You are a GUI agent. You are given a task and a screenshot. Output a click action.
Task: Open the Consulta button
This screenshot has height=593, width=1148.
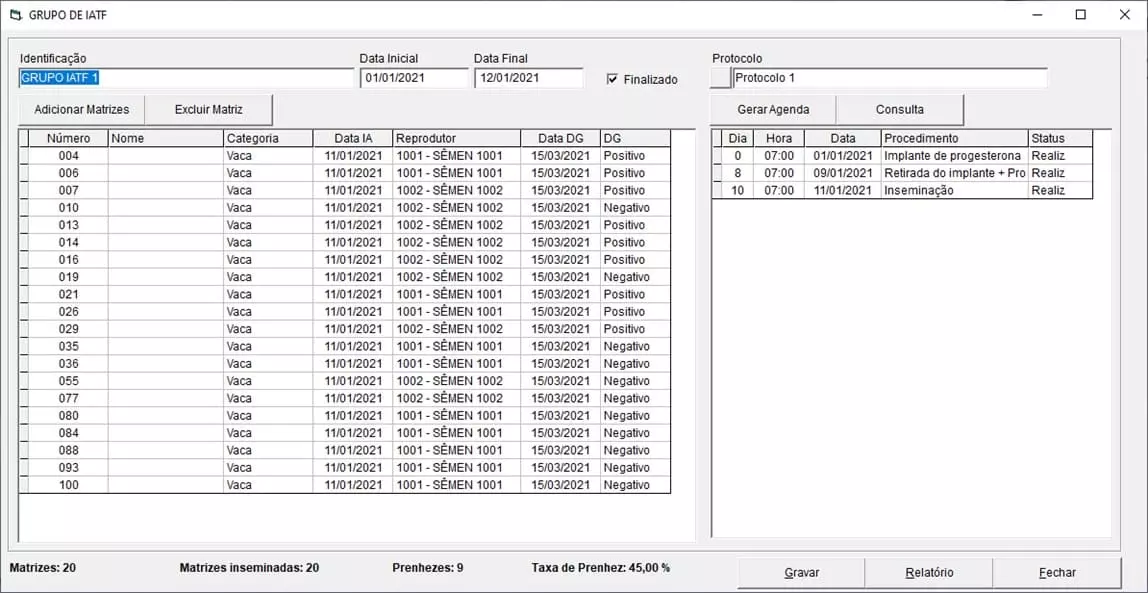pyautogui.click(x=899, y=109)
